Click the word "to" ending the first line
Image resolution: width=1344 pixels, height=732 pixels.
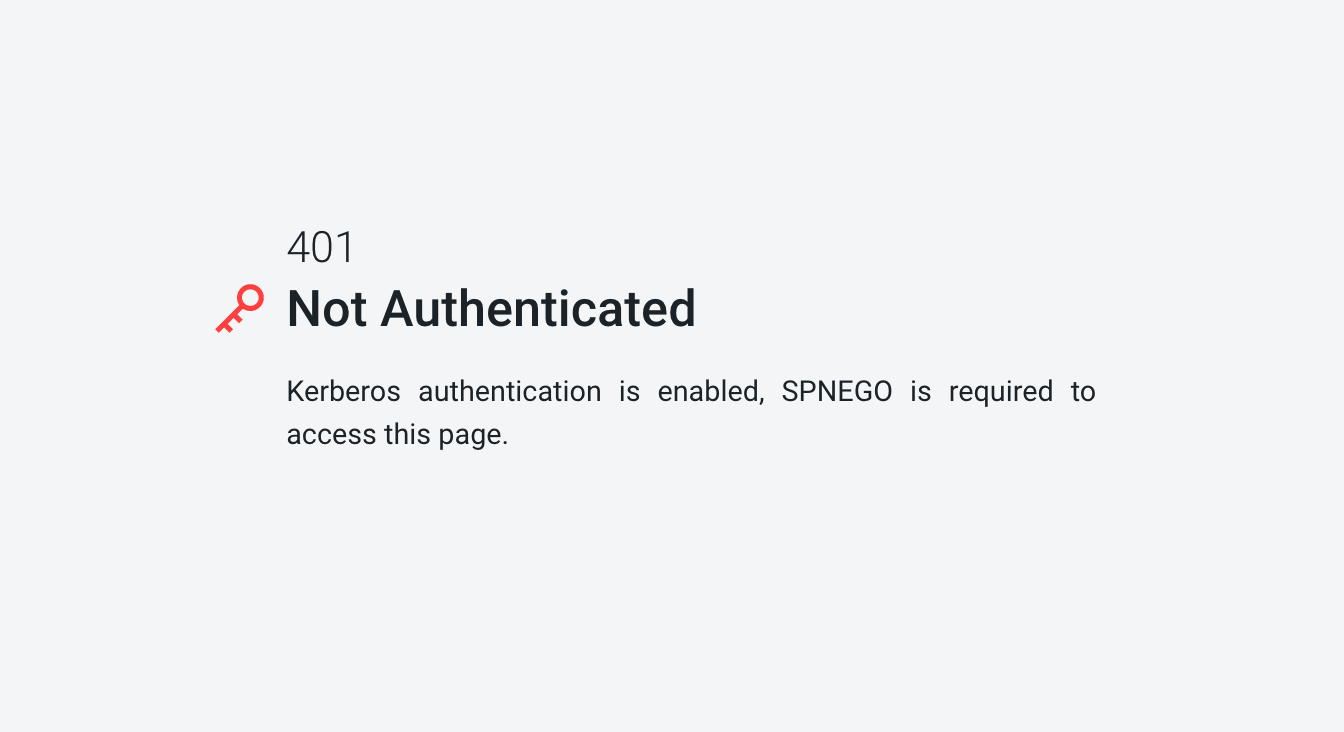pos(1083,391)
